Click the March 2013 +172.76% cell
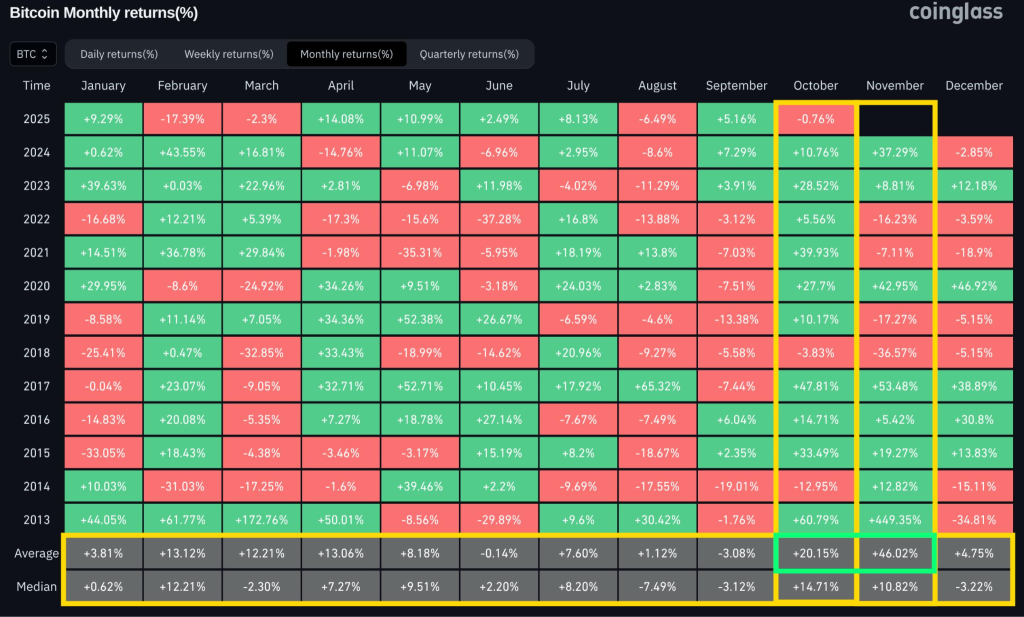This screenshot has width=1024, height=617. (x=261, y=518)
